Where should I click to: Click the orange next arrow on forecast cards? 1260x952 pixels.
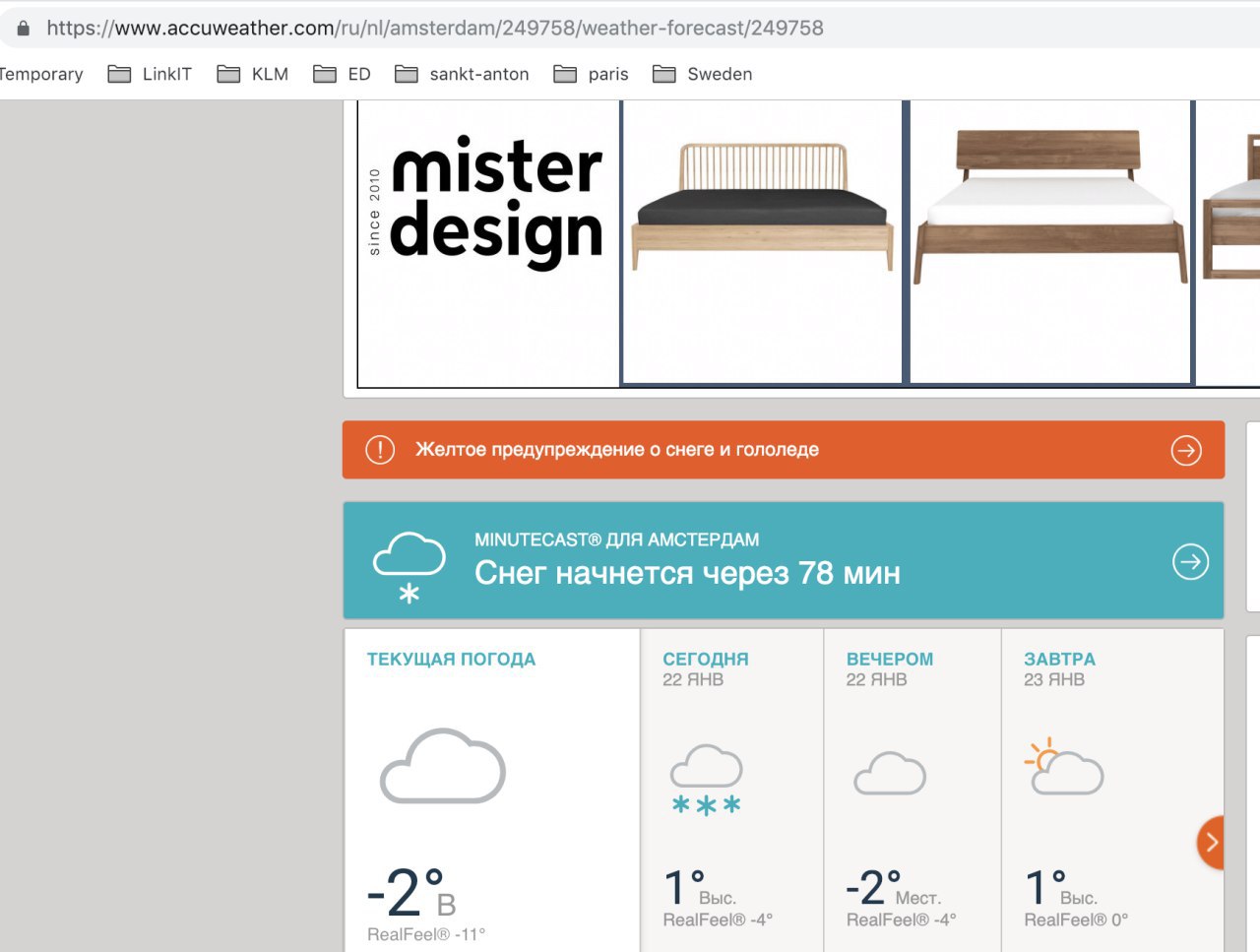pyautogui.click(x=1211, y=843)
